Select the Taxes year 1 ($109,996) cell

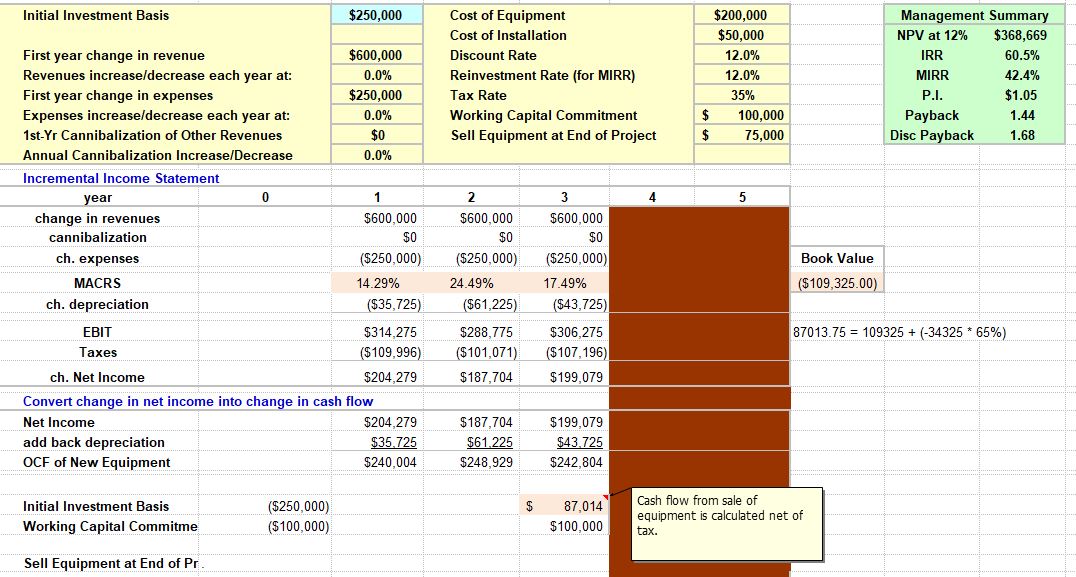point(377,352)
